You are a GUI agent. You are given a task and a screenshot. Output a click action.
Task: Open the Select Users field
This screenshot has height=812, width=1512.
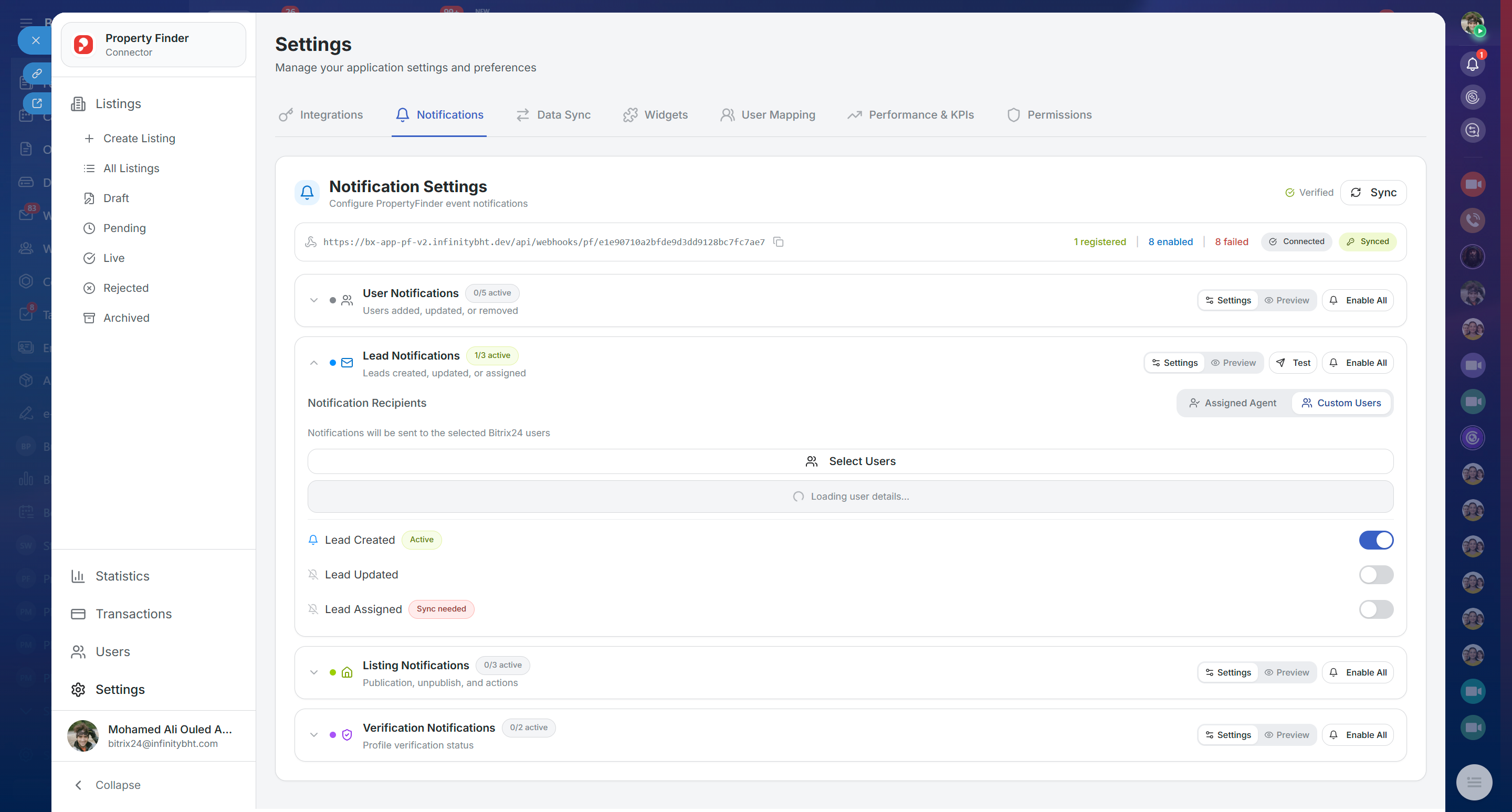point(850,461)
